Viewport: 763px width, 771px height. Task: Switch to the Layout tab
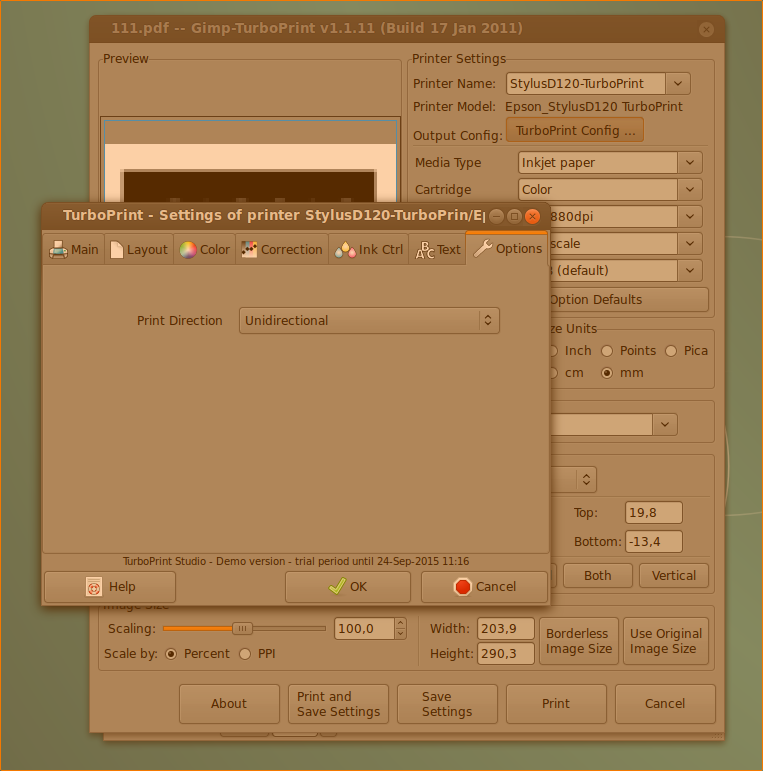click(x=139, y=250)
